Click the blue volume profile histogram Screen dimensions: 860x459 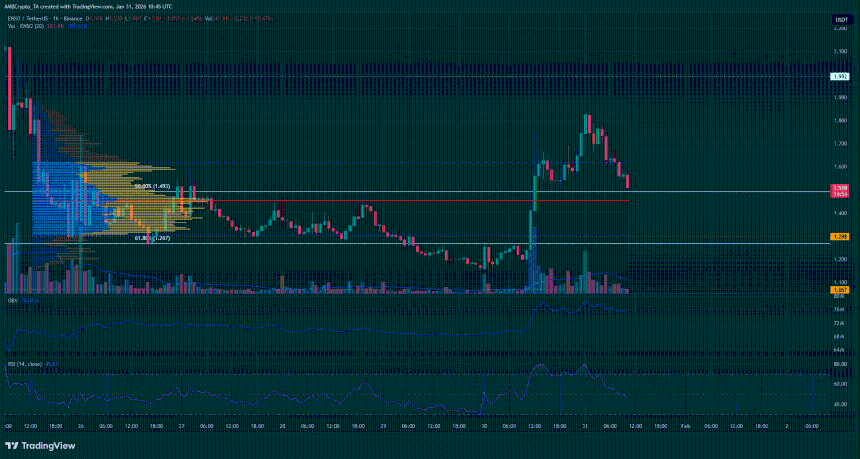click(x=60, y=200)
